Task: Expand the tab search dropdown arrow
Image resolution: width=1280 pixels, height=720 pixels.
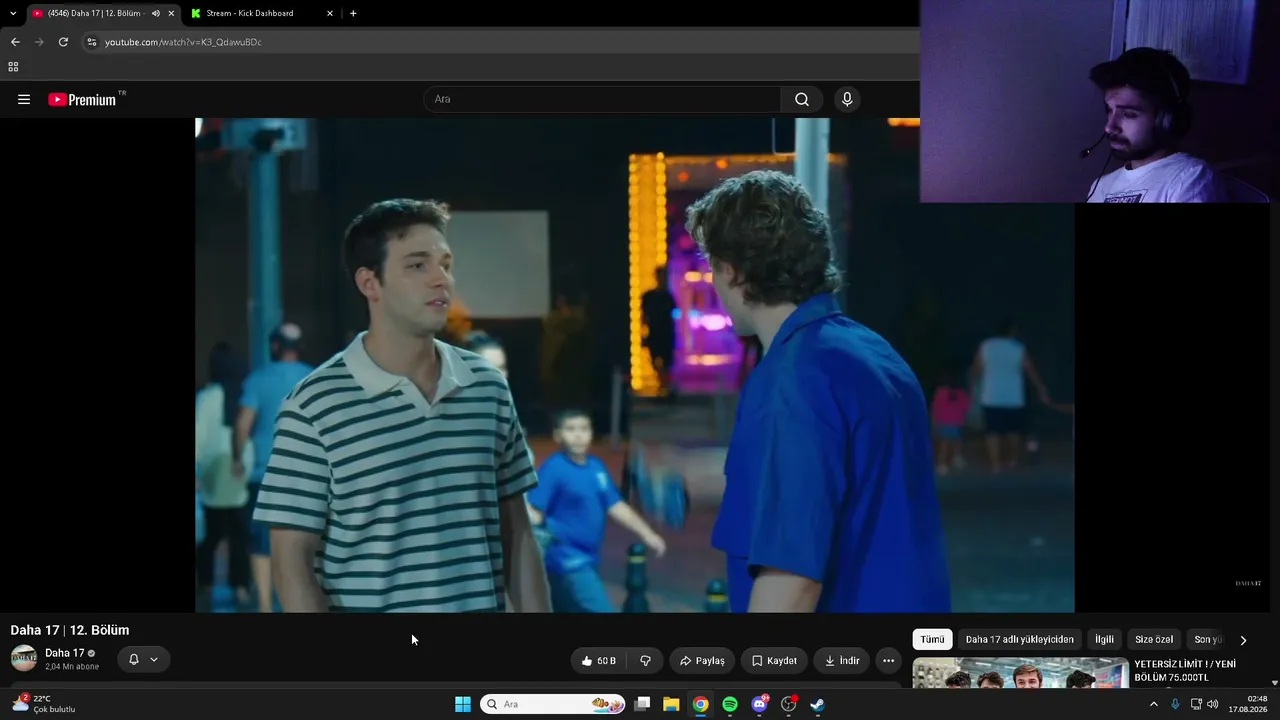Action: (x=13, y=13)
